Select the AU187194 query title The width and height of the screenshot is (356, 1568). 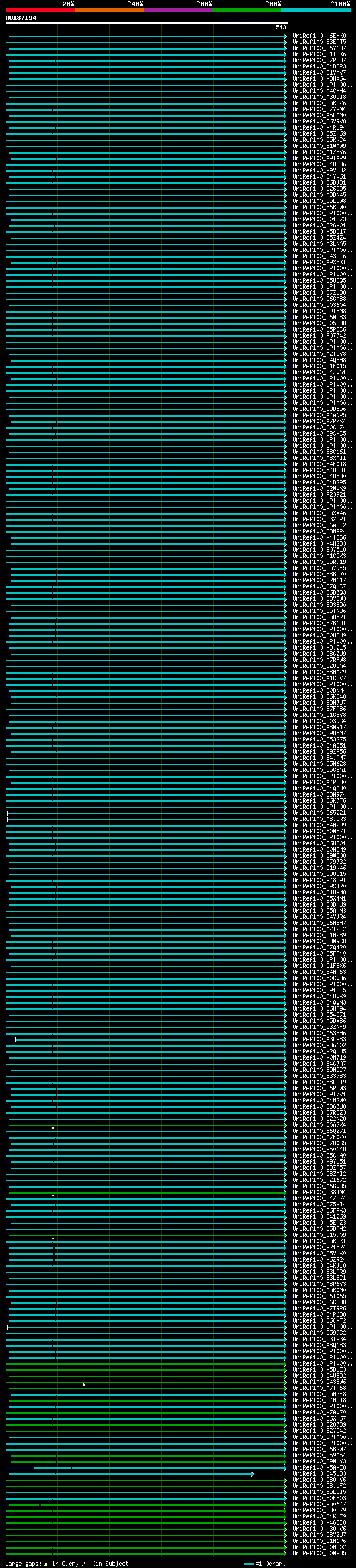click(21, 18)
